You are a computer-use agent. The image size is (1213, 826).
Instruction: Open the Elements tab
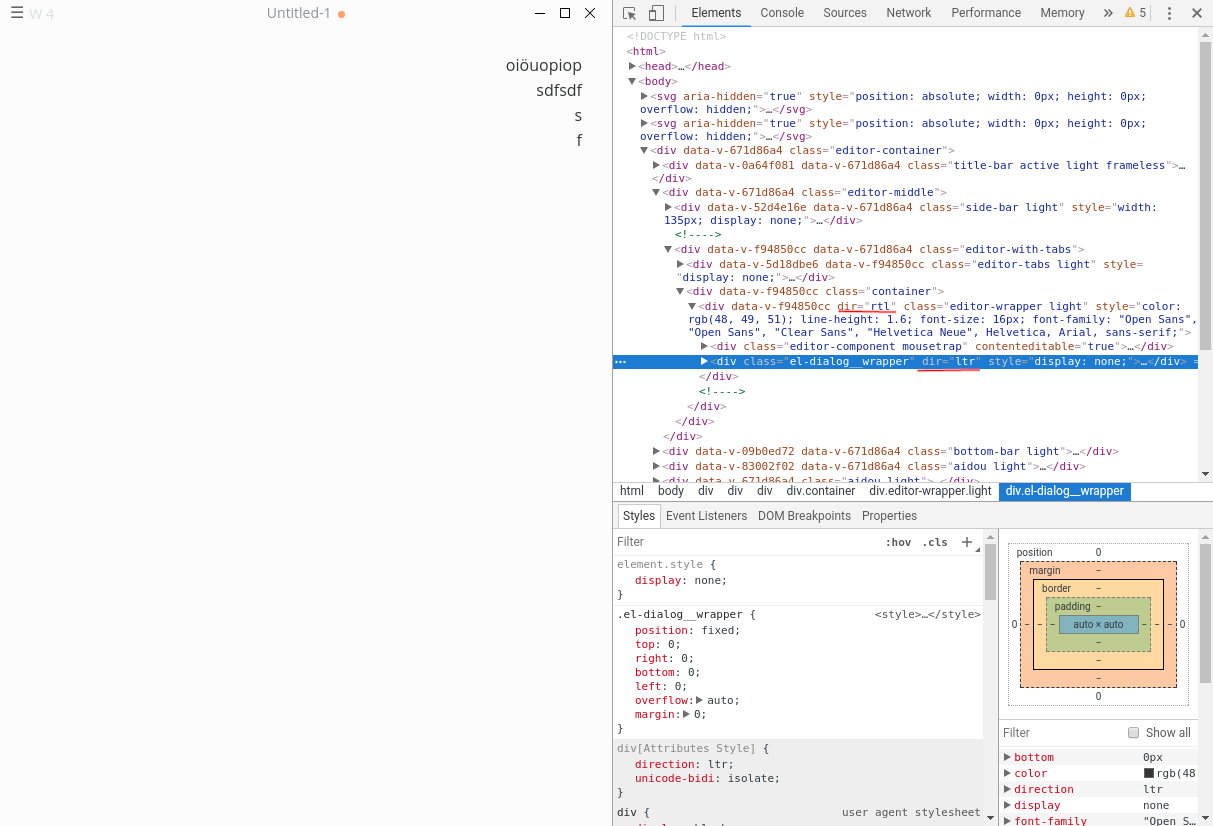[x=716, y=13]
